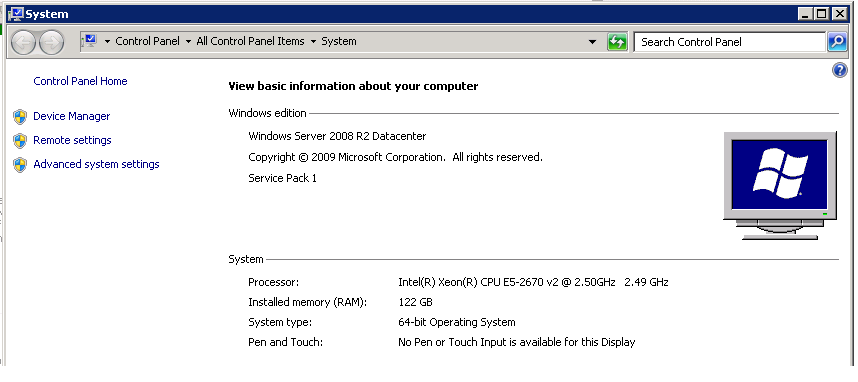Open Device Manager link
Viewport: 858px width, 382px height.
click(72, 116)
